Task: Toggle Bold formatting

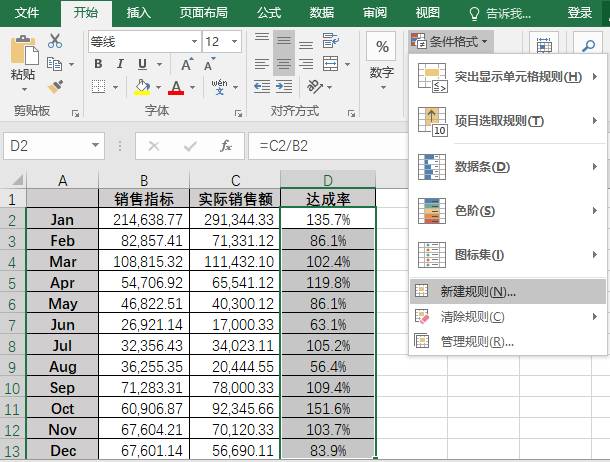Action: point(99,64)
